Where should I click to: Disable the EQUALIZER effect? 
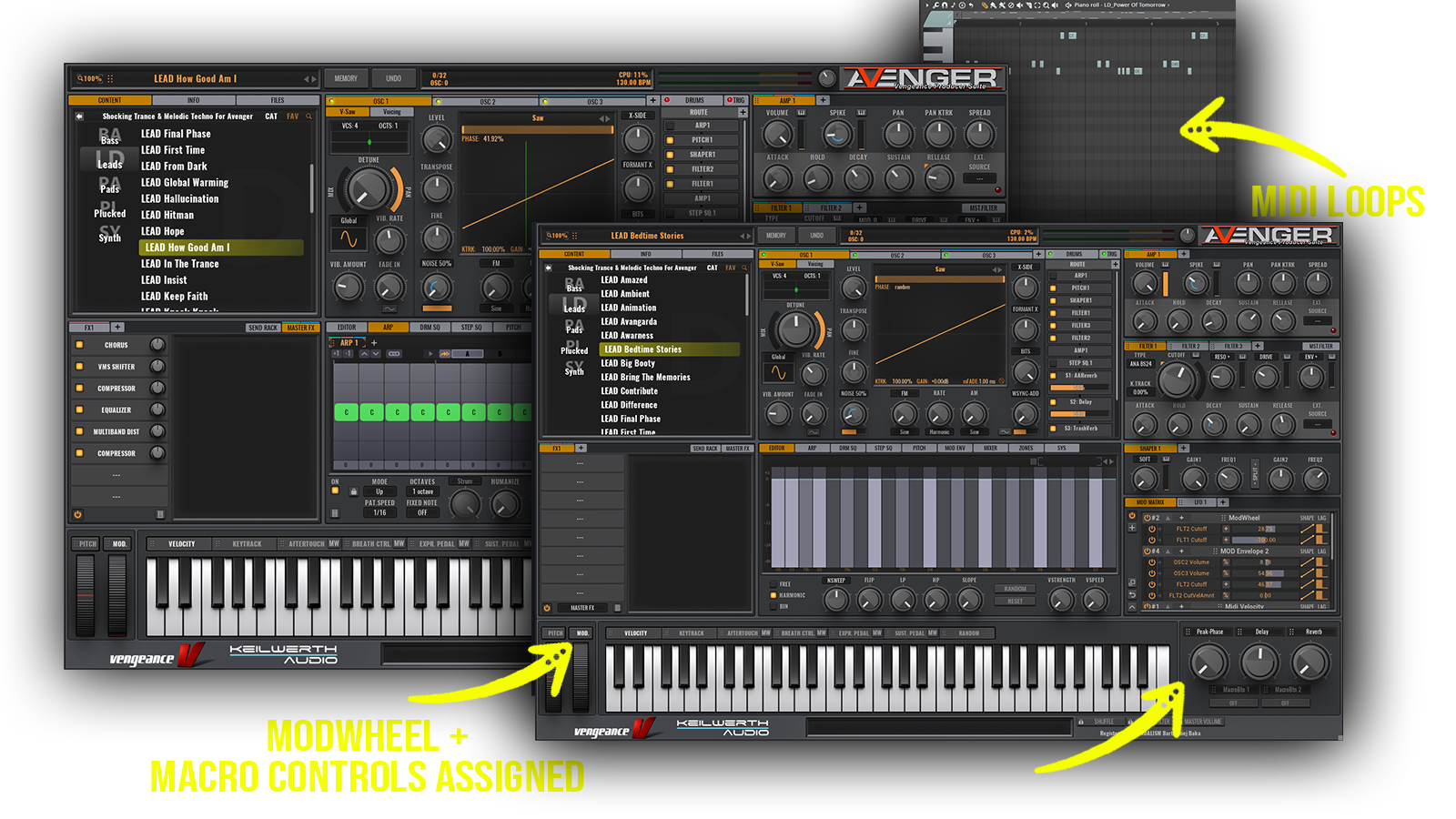(x=80, y=409)
